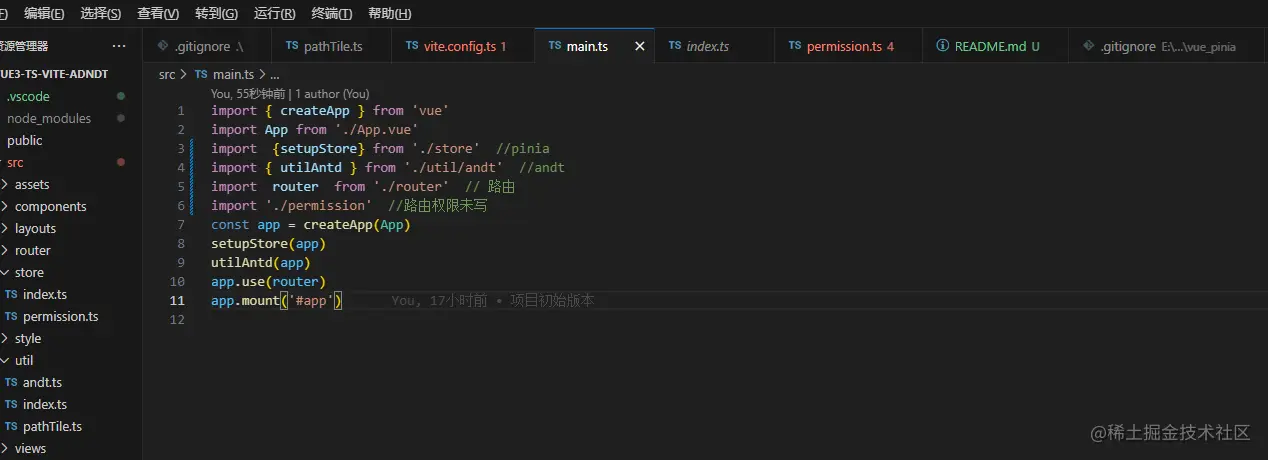Switch to the index.ts editor tab

[x=715, y=46]
